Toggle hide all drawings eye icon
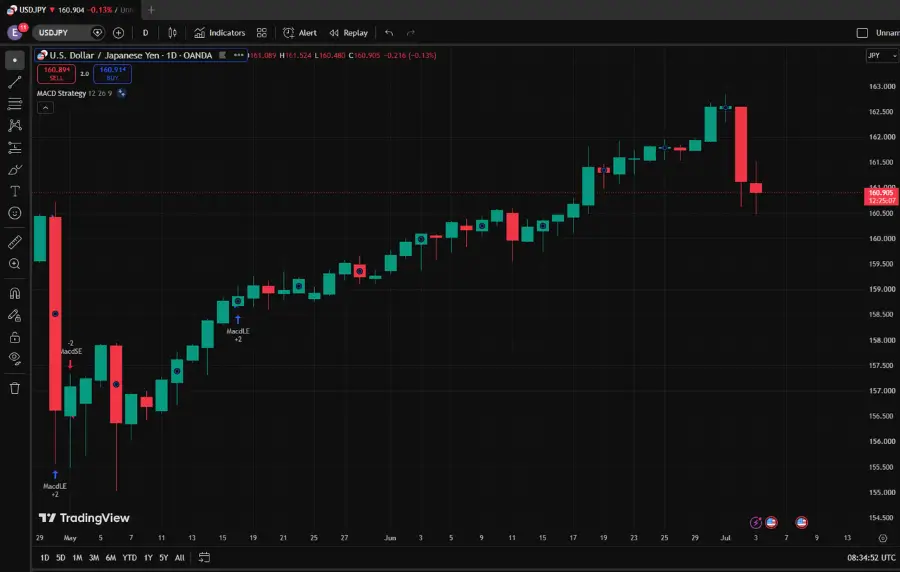The width and height of the screenshot is (900, 572). tap(15, 359)
